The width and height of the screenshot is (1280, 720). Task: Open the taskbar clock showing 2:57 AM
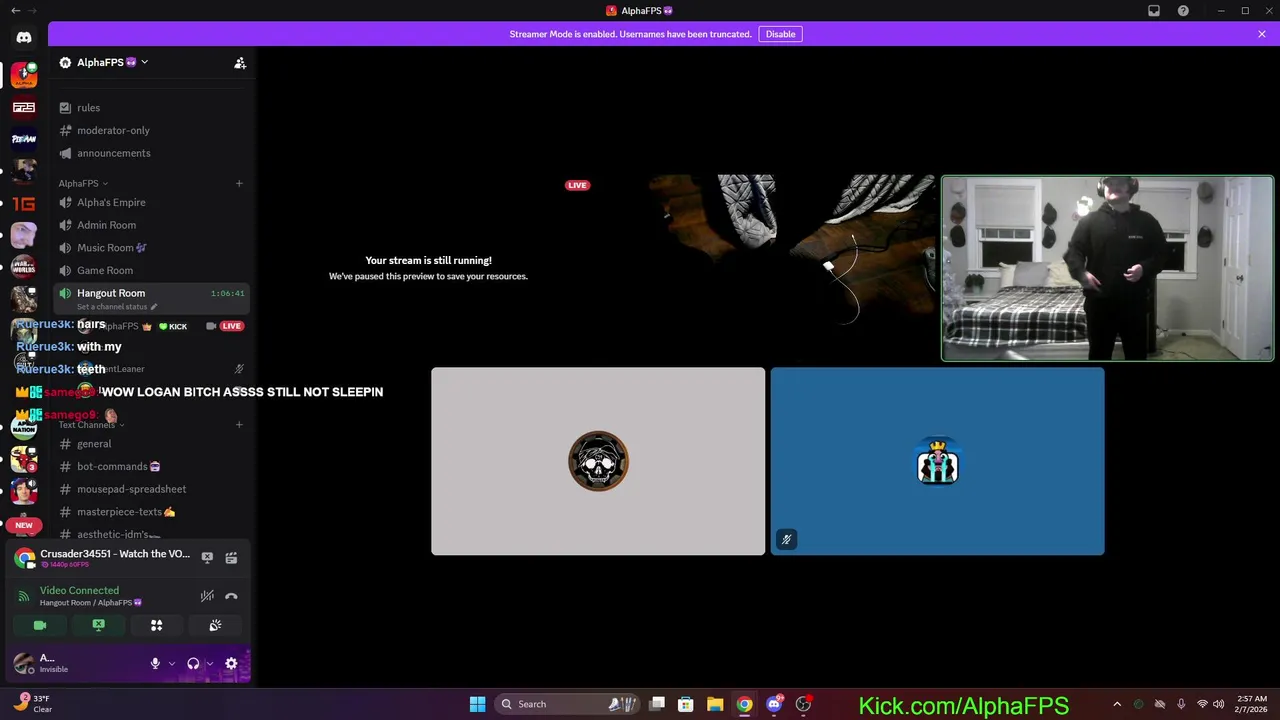(1252, 704)
